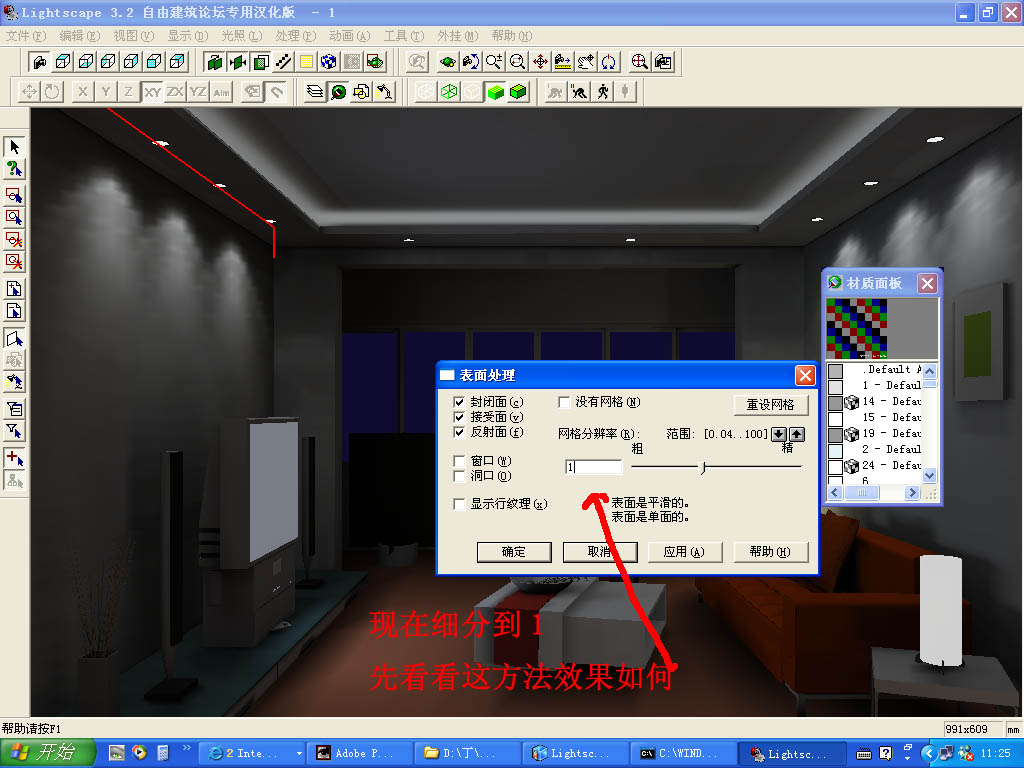1024x768 pixels.
Task: Switch to green wireframe display mode
Action: click(x=449, y=92)
